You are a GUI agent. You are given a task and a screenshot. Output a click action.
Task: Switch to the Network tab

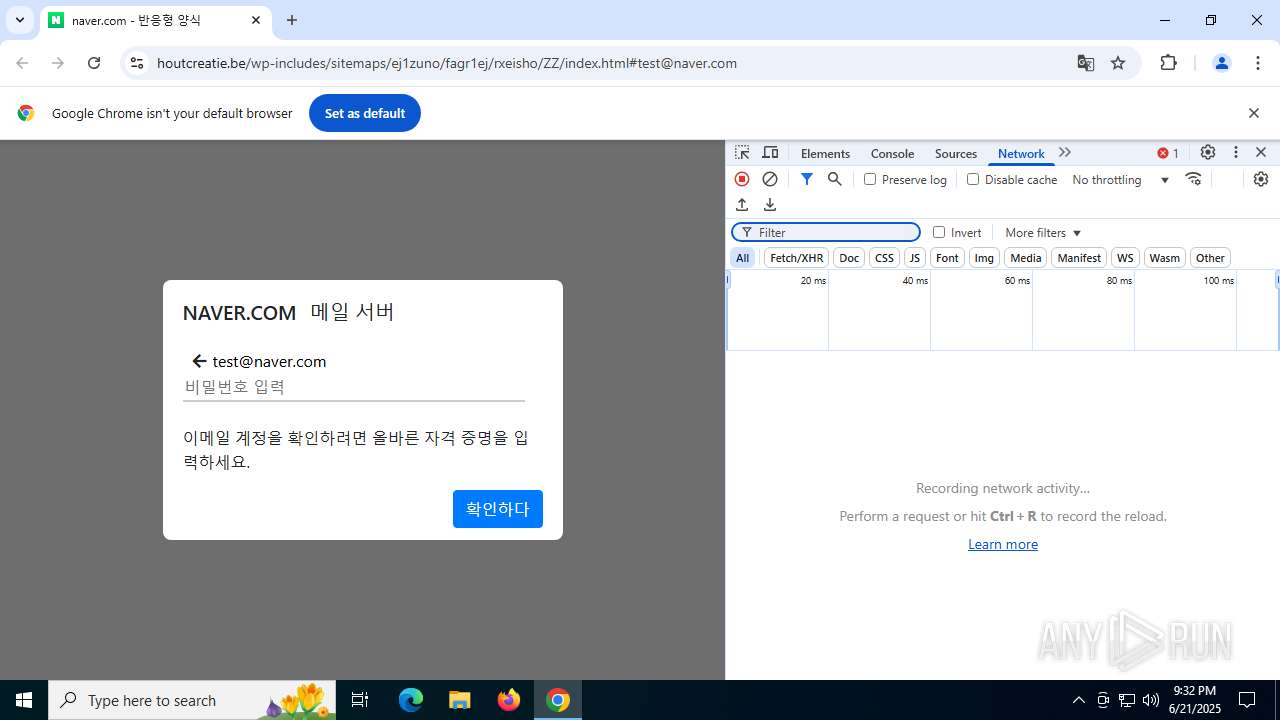1021,153
